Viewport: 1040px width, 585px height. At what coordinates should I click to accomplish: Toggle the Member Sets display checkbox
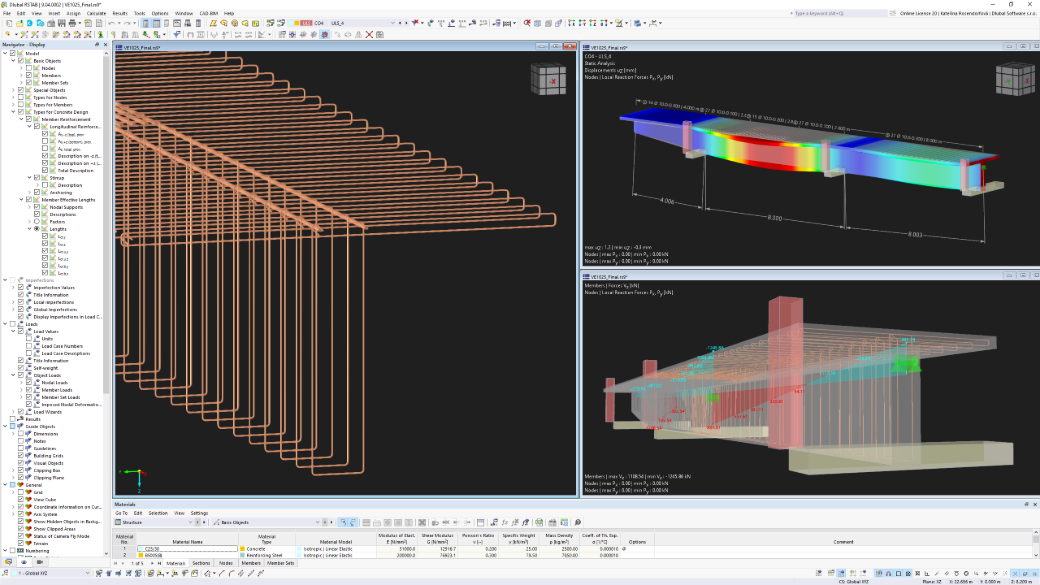tap(29, 83)
